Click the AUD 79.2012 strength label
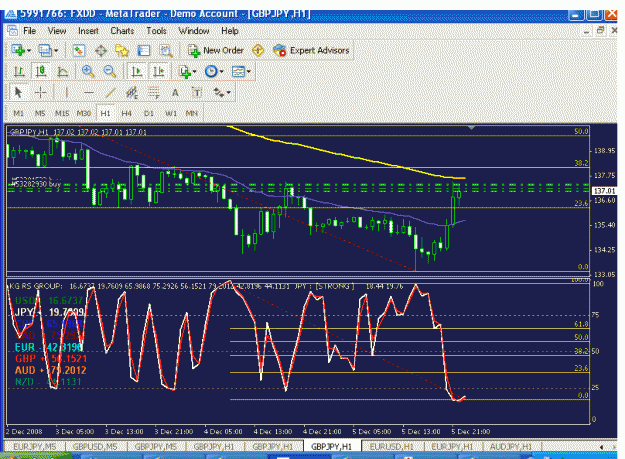 (x=51, y=370)
